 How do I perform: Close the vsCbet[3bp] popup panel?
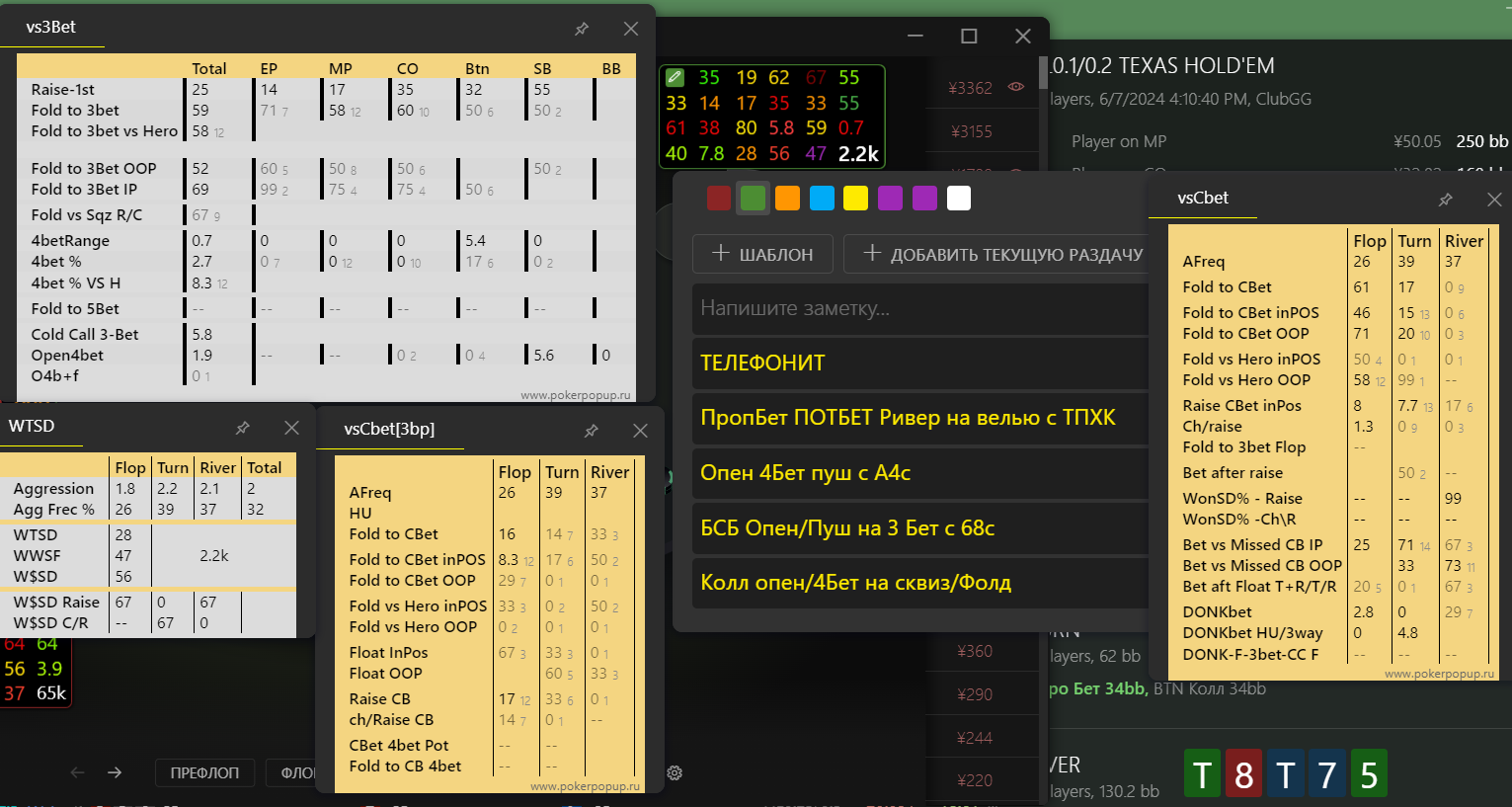[x=640, y=431]
